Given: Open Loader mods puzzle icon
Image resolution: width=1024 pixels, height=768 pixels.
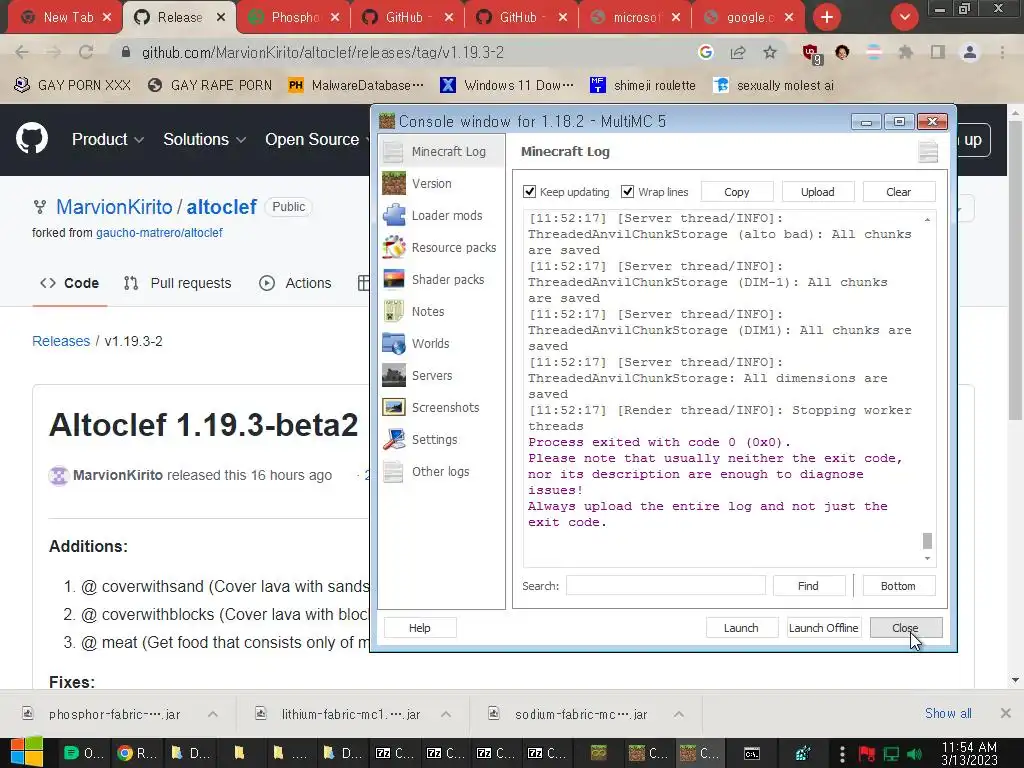Looking at the screenshot, I should point(394,216).
